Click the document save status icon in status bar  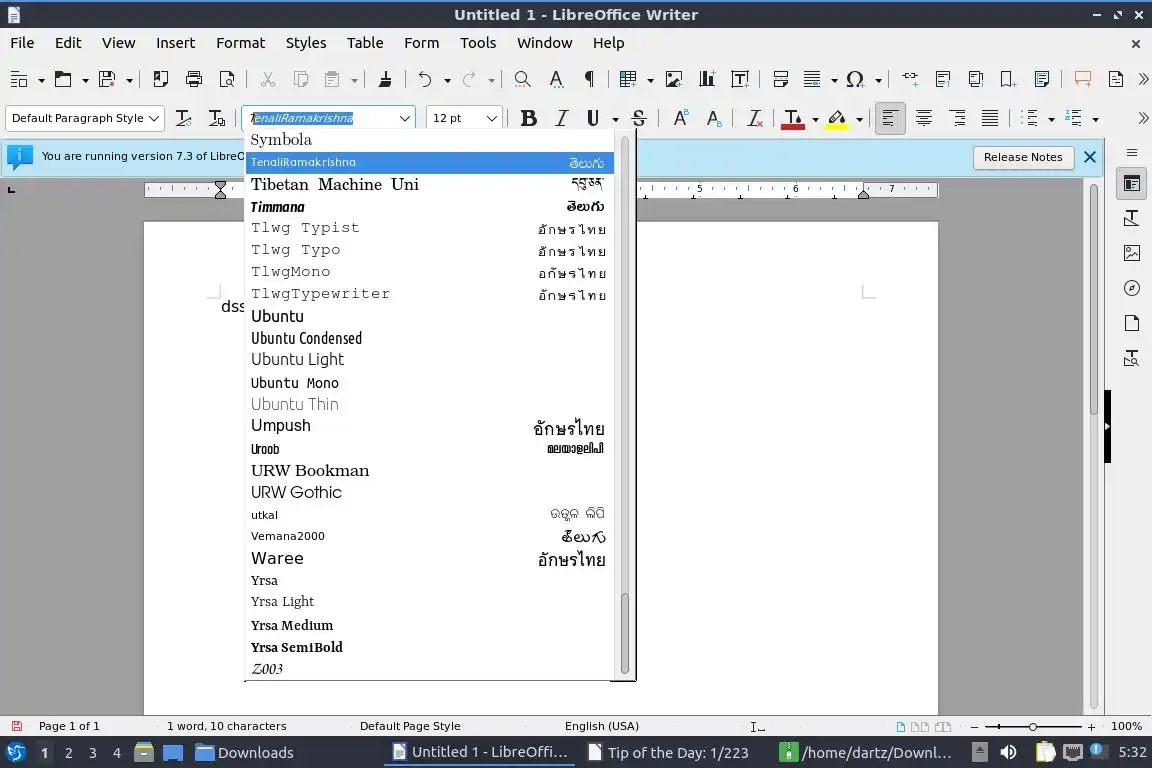click(17, 726)
